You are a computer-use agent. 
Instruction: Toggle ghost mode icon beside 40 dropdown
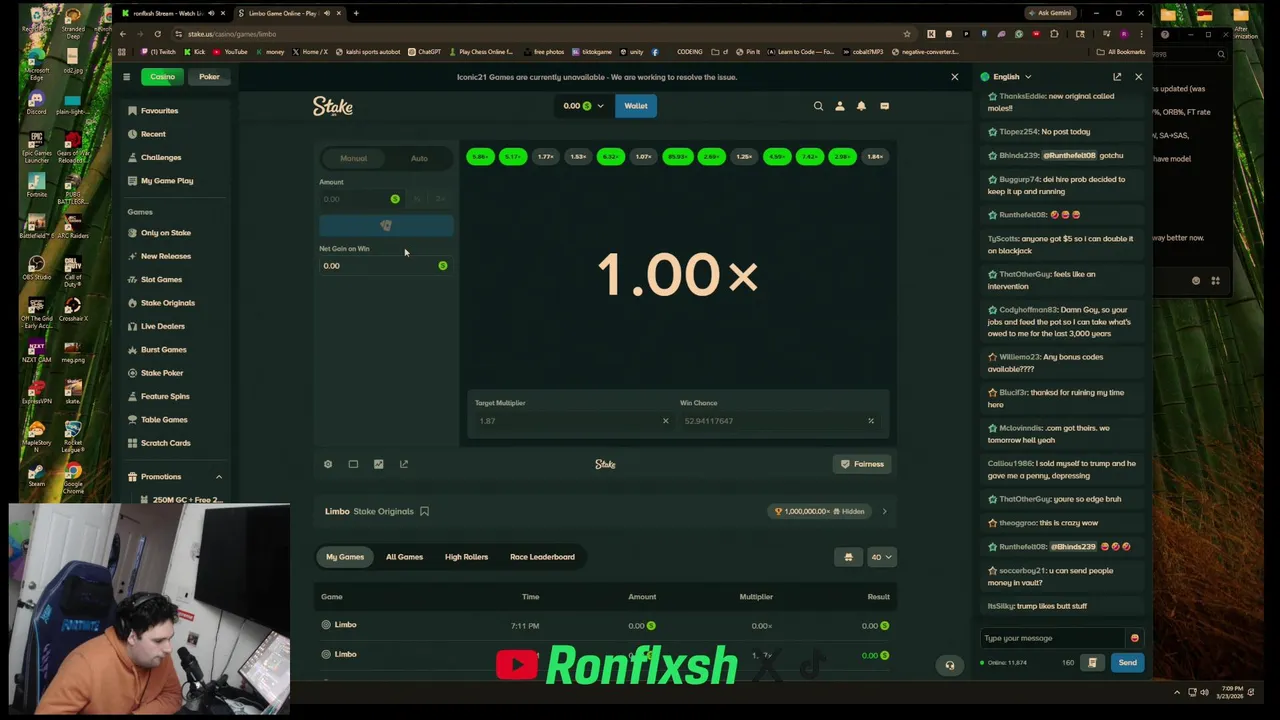click(848, 557)
